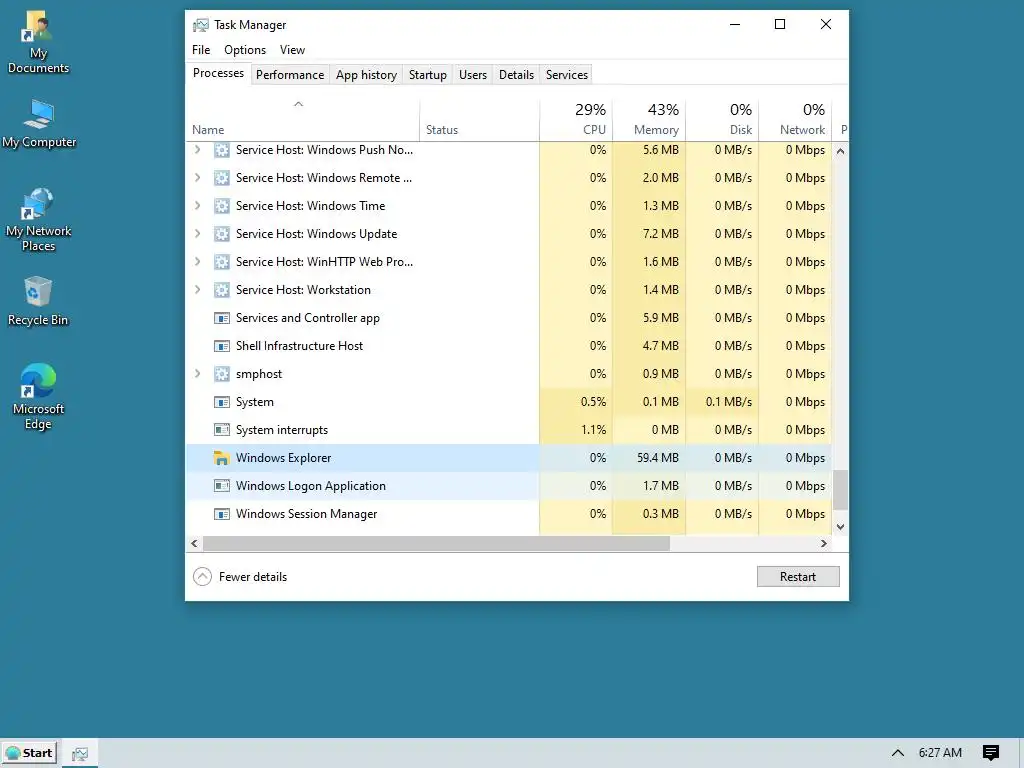This screenshot has width=1024, height=768.
Task: Expand Service Host: Windows Time row
Action: pyautogui.click(x=197, y=206)
